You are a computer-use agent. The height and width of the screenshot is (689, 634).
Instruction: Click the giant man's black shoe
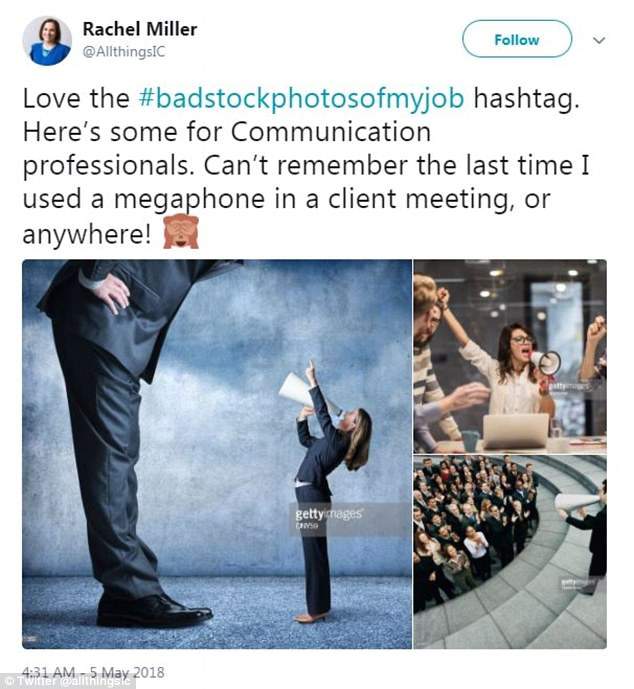click(152, 611)
